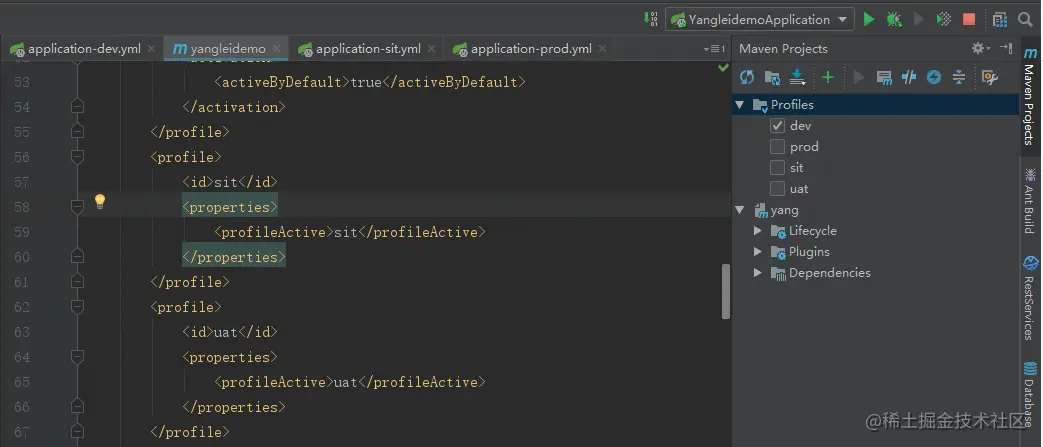This screenshot has width=1043, height=447.
Task: Collapse all nodes in Maven tree
Action: coord(959,78)
